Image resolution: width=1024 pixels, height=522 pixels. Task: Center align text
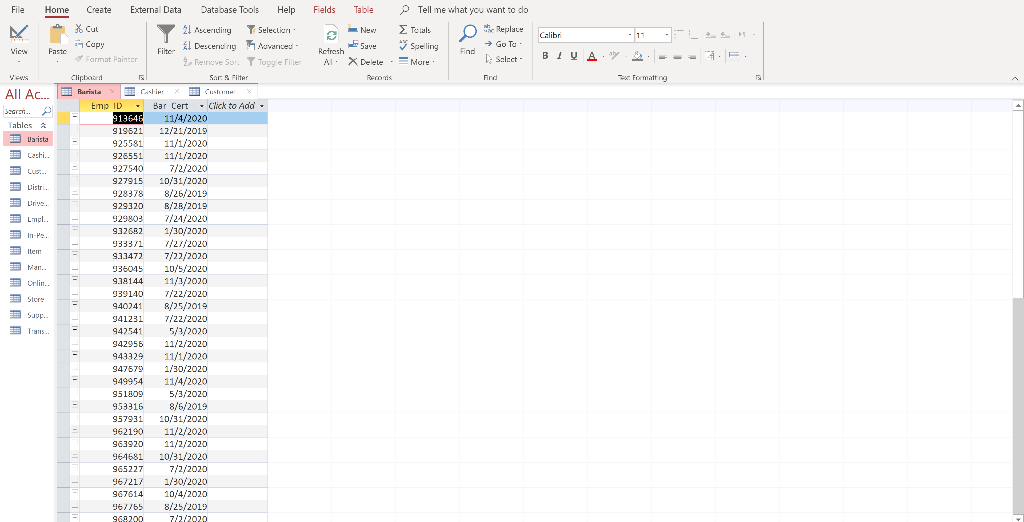[x=677, y=57]
